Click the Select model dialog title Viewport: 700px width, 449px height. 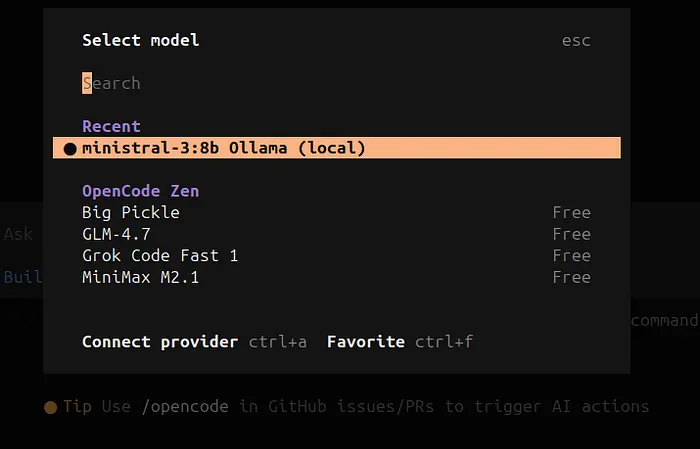click(x=140, y=40)
